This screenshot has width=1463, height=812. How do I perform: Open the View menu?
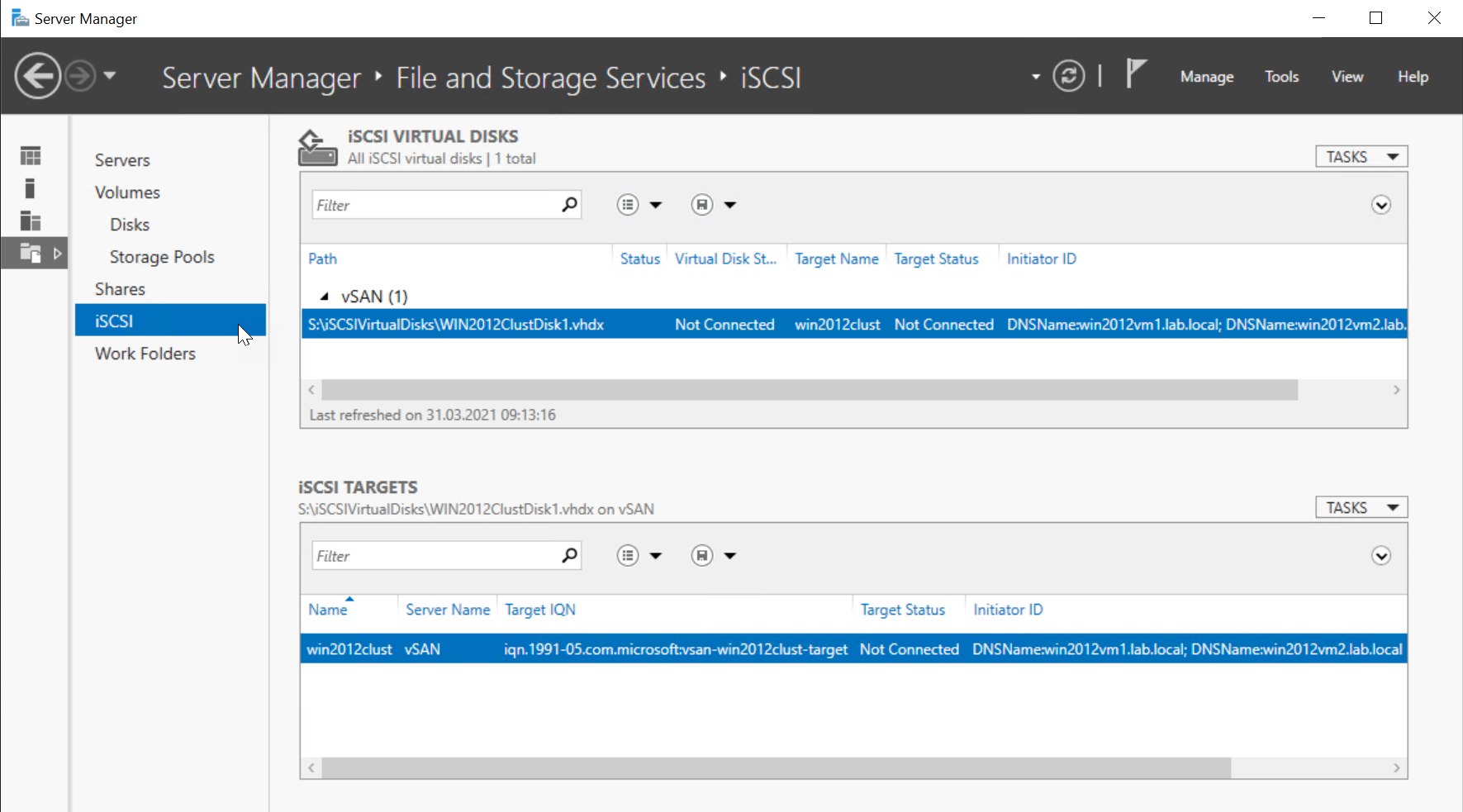1347,77
